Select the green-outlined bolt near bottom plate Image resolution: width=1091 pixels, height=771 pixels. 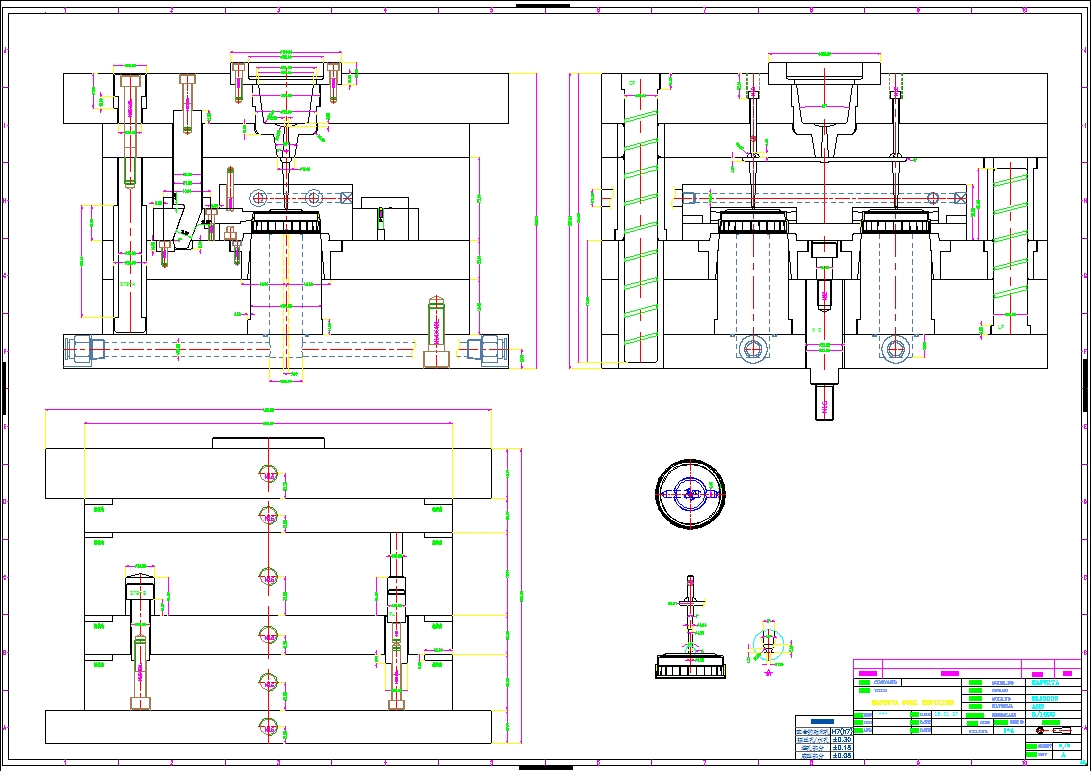click(436, 330)
